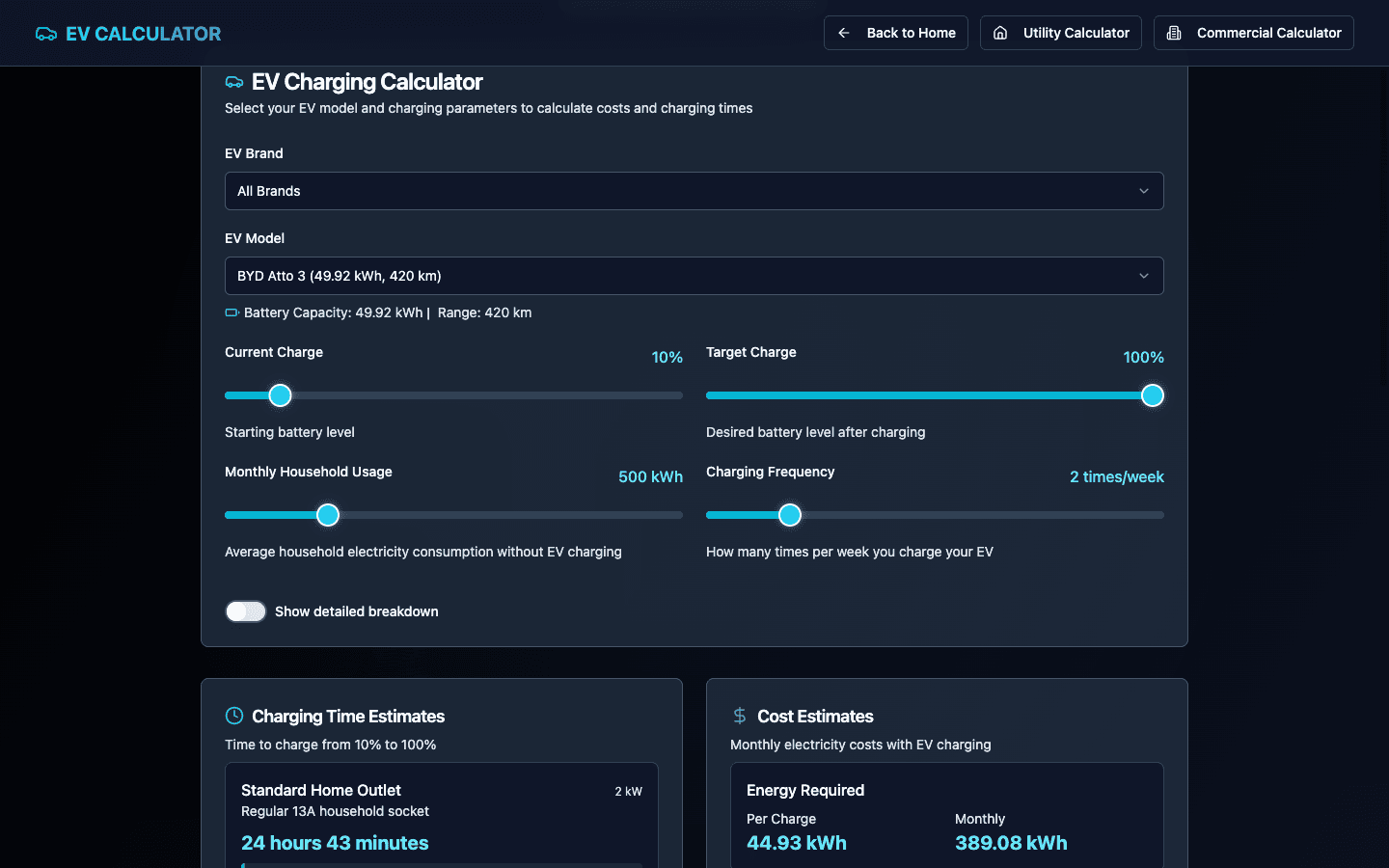Toggle the Show detailed breakdown switch

(245, 611)
